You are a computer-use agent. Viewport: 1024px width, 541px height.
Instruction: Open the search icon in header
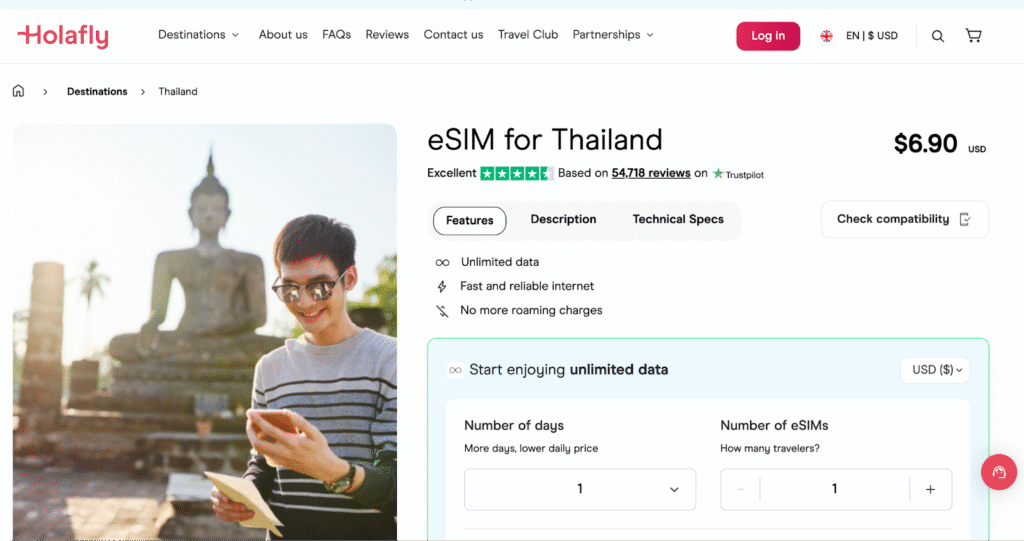937,36
